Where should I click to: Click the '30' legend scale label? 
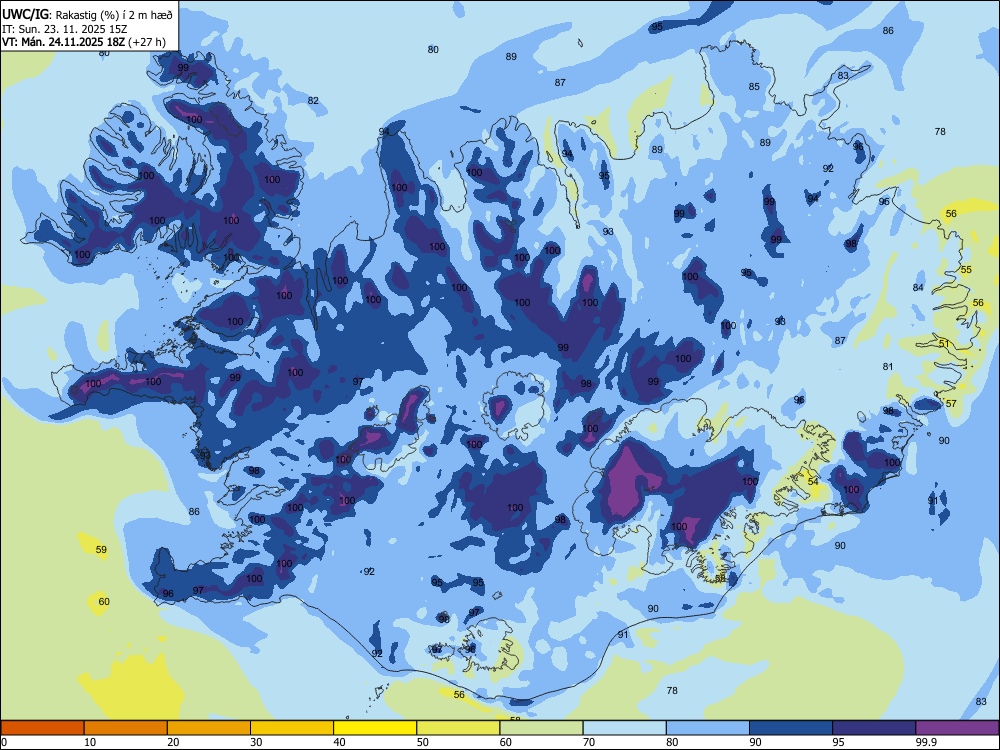coord(256,742)
